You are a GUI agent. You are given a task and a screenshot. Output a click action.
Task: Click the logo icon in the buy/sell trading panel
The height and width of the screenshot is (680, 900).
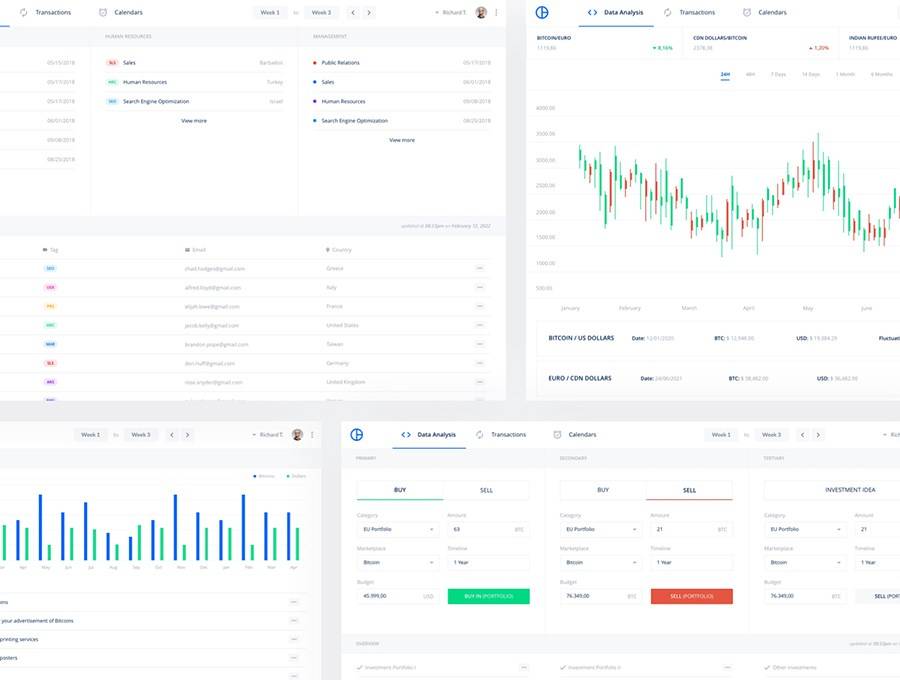[x=357, y=435]
